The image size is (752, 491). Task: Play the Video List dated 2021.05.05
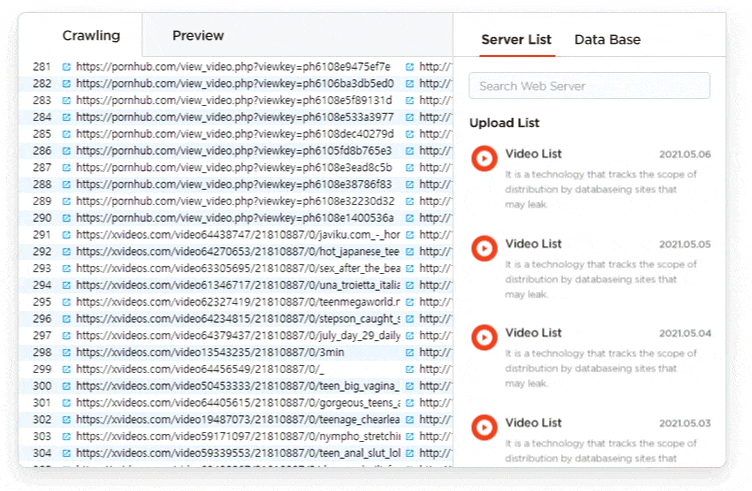(x=485, y=248)
